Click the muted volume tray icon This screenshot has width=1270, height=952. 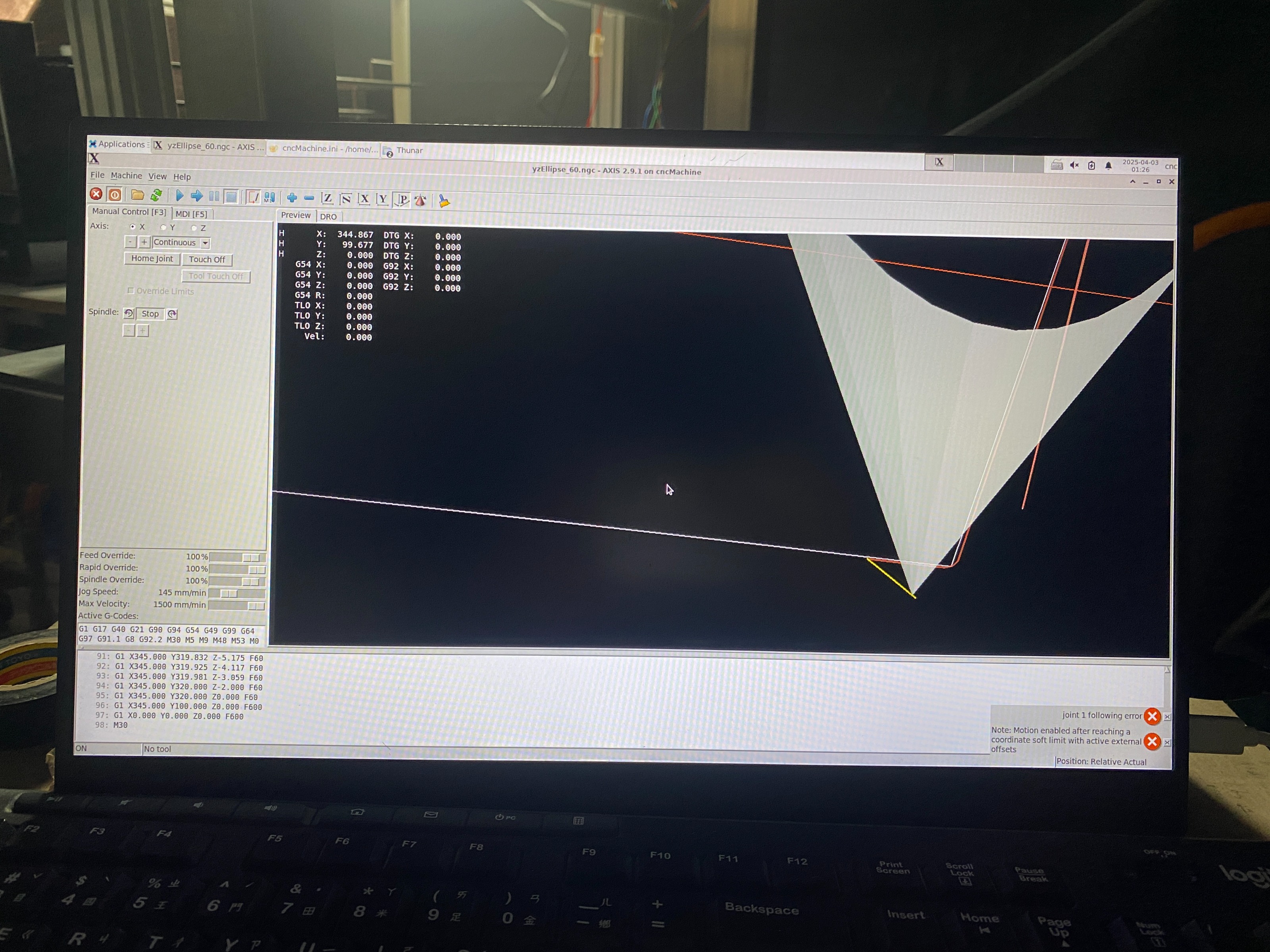pos(1074,165)
